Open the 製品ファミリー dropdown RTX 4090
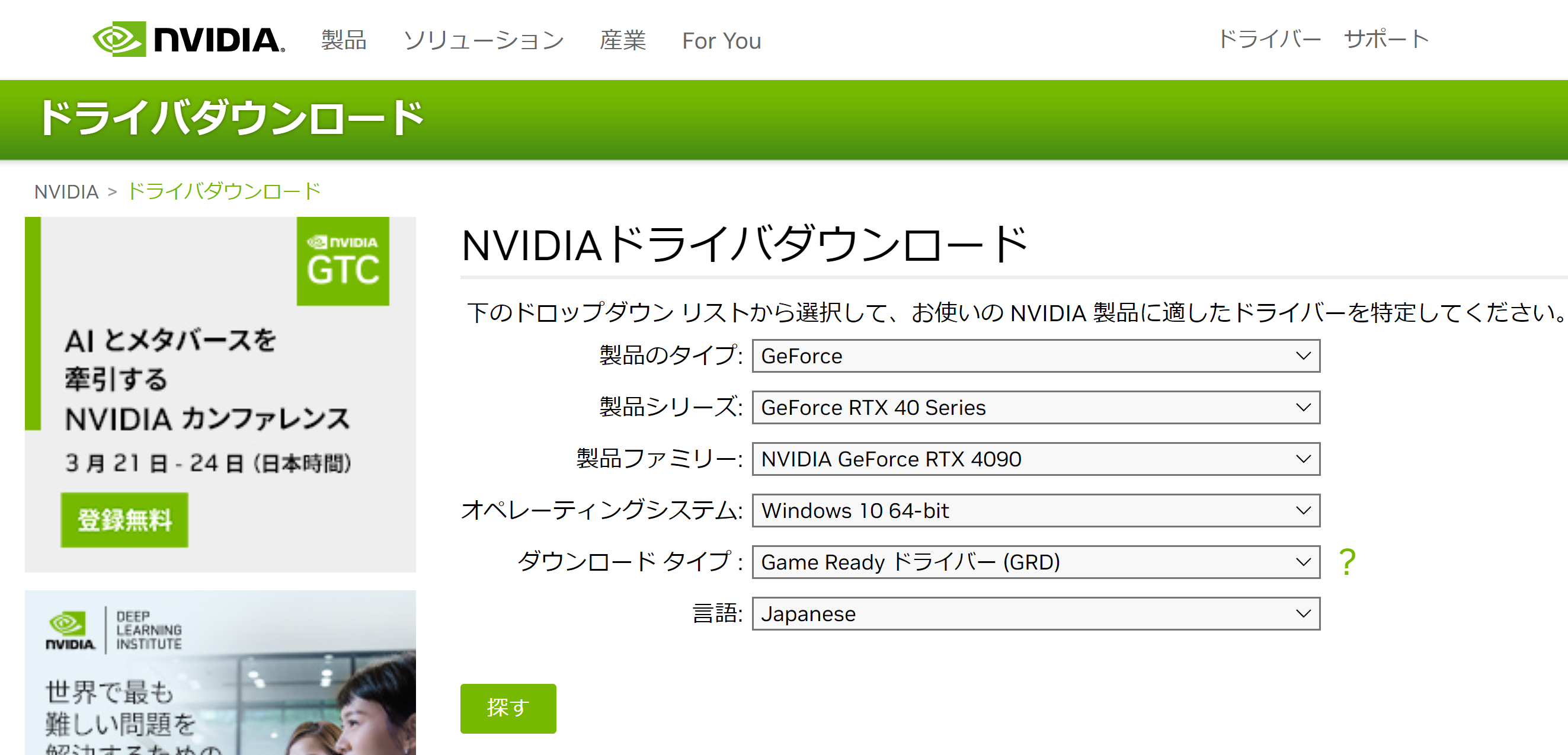This screenshot has height=755, width=1568. pos(1036,459)
